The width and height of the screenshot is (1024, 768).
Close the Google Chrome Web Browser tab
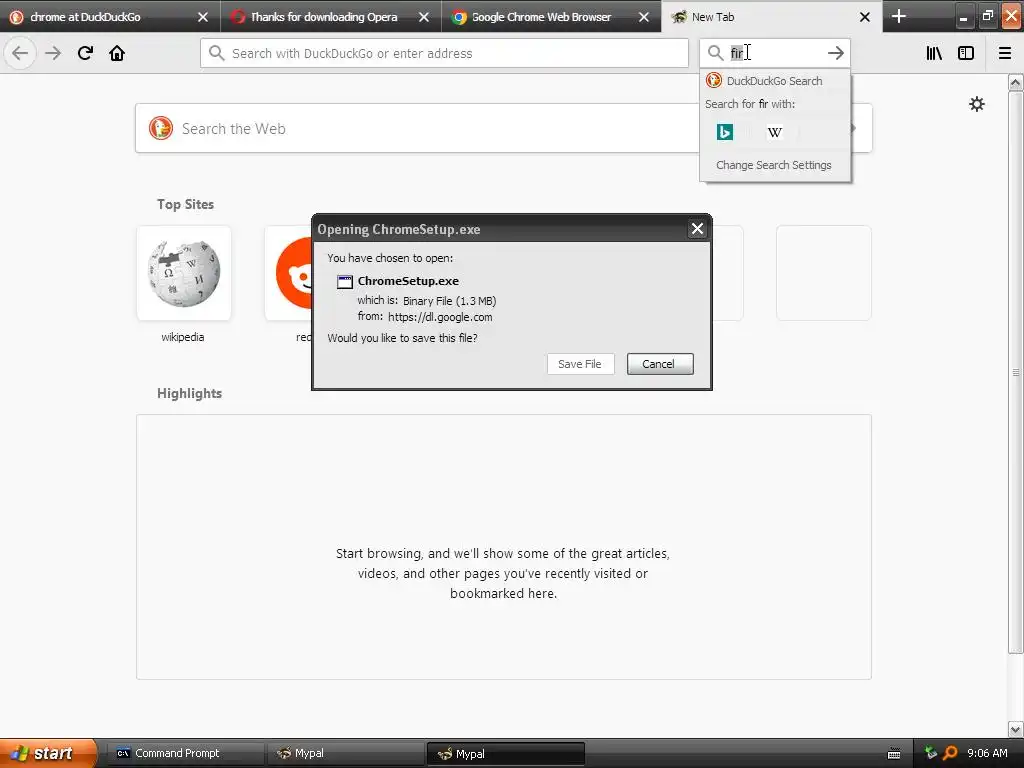click(644, 17)
